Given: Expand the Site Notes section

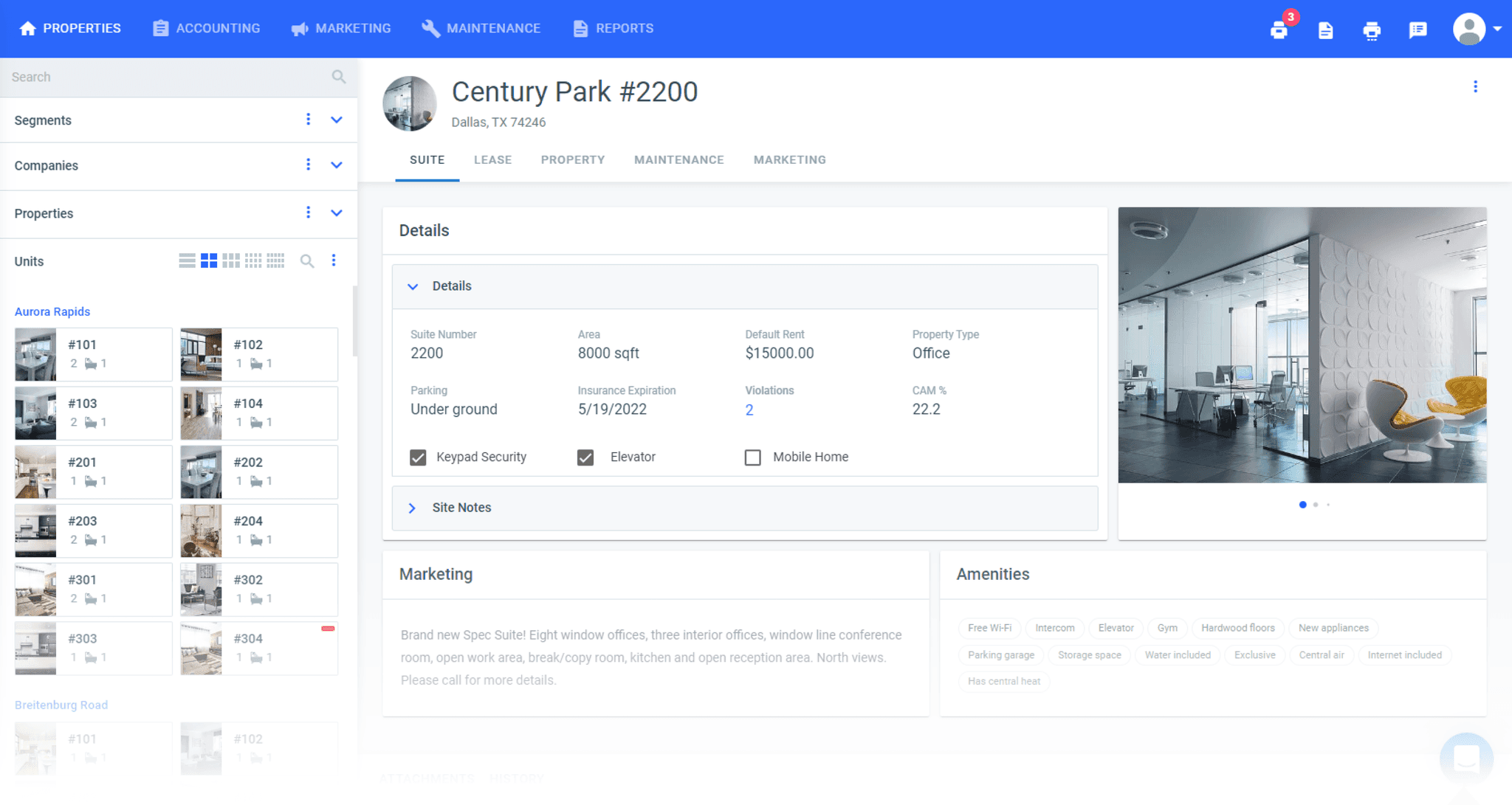Looking at the screenshot, I should pyautogui.click(x=413, y=508).
